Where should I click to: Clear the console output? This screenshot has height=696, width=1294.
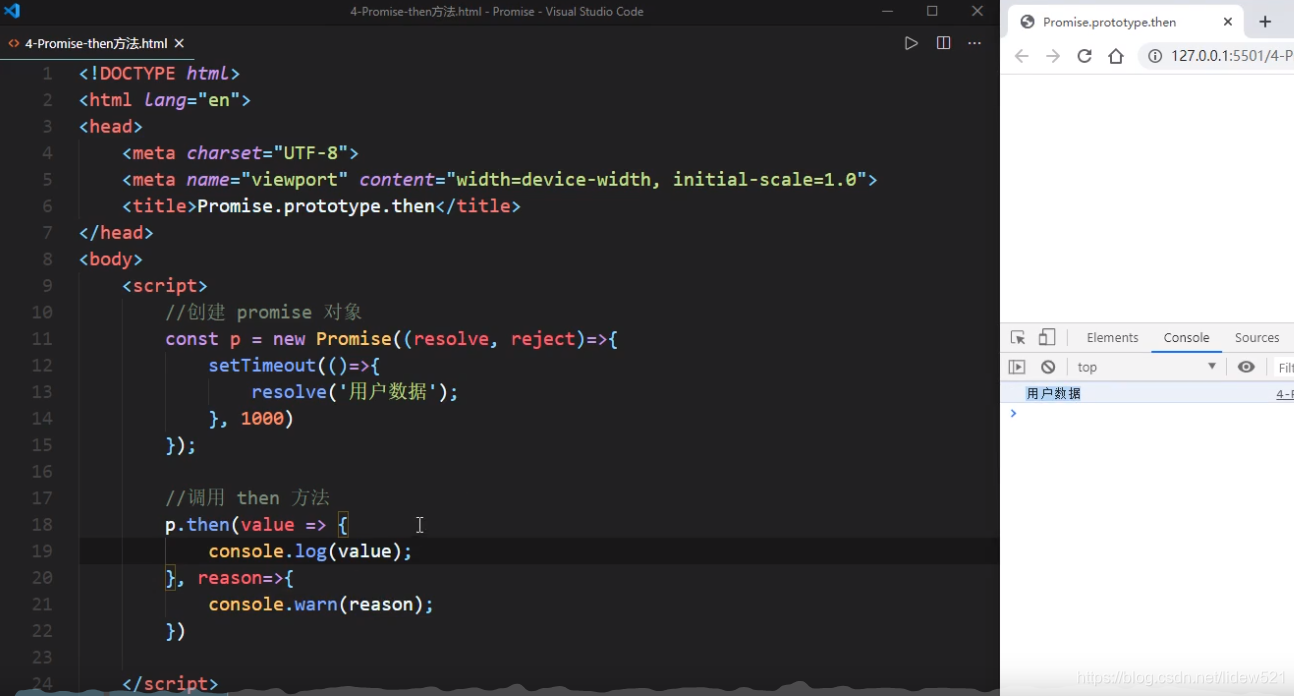[1048, 367]
